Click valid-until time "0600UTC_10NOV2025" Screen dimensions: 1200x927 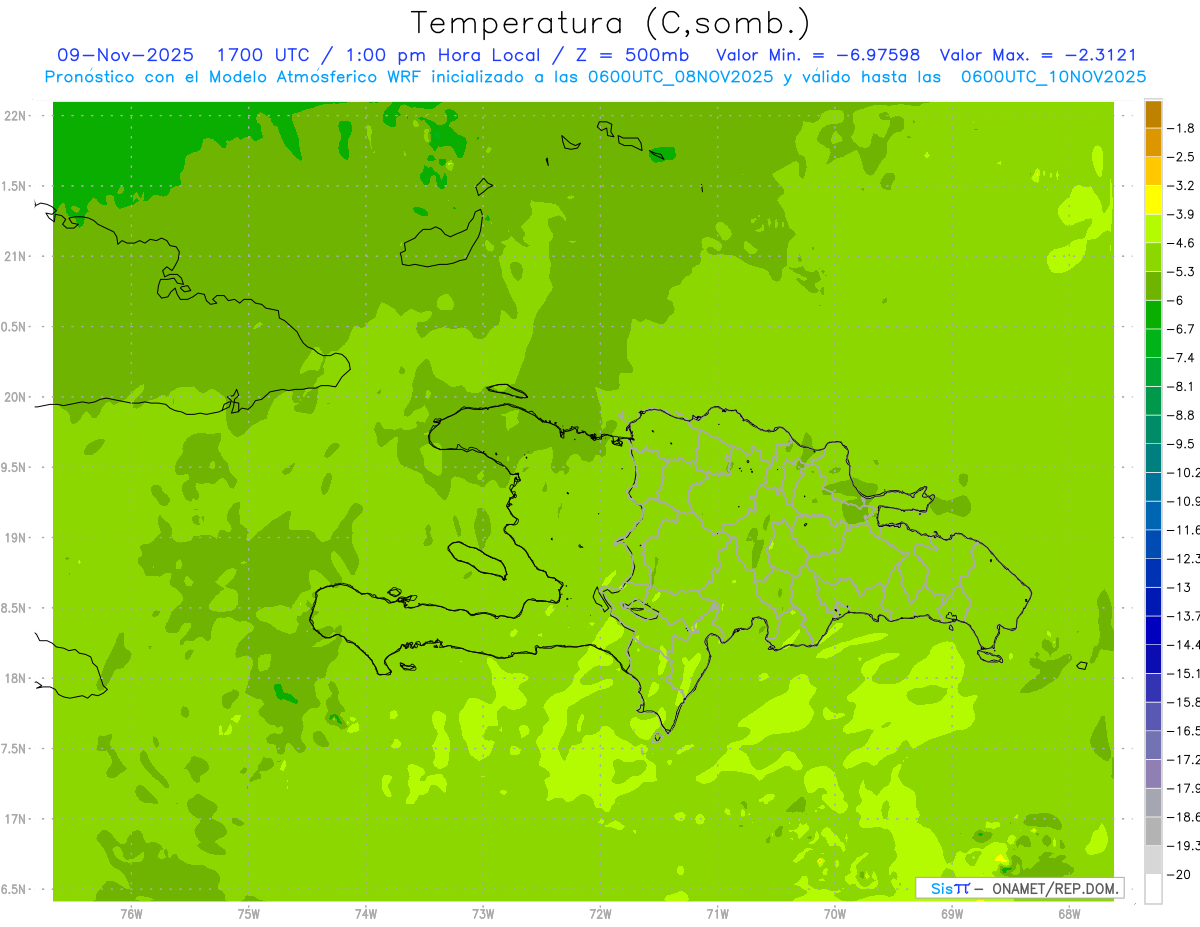1053,76
